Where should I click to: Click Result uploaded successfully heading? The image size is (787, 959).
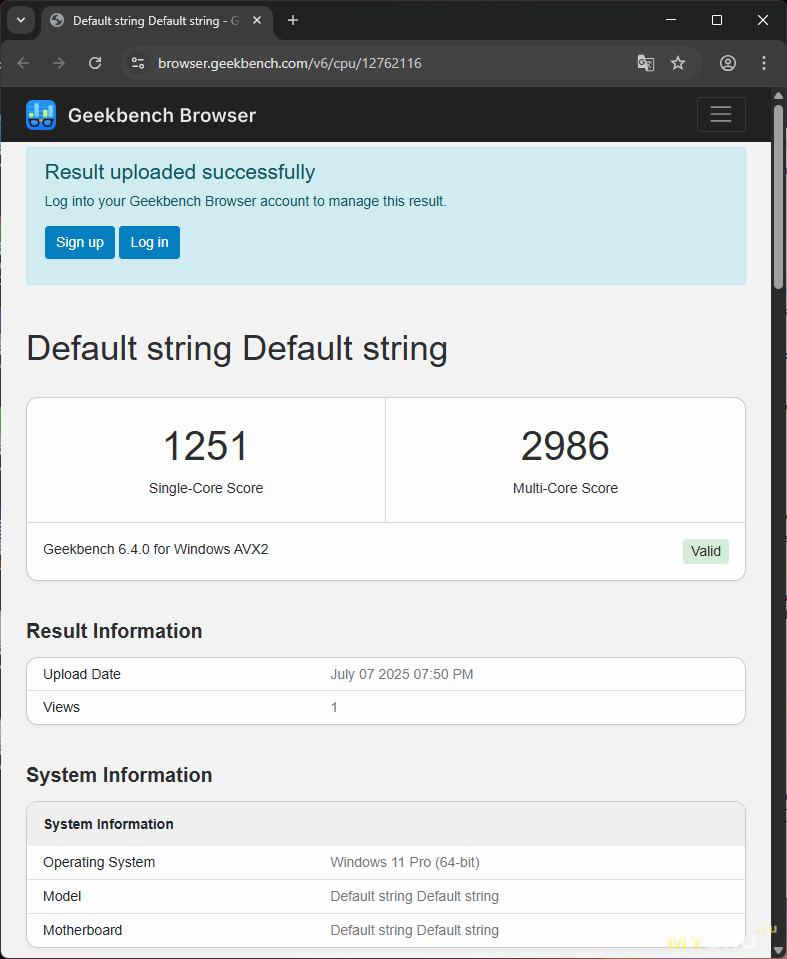(180, 172)
